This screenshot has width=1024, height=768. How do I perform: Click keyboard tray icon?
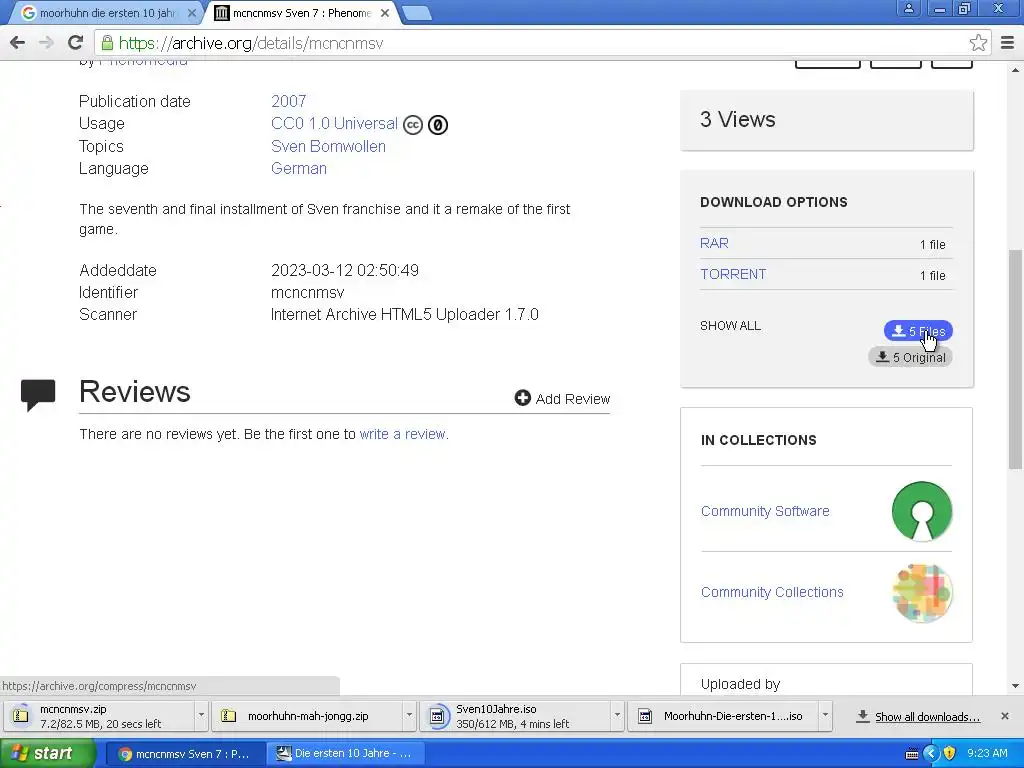pos(912,754)
